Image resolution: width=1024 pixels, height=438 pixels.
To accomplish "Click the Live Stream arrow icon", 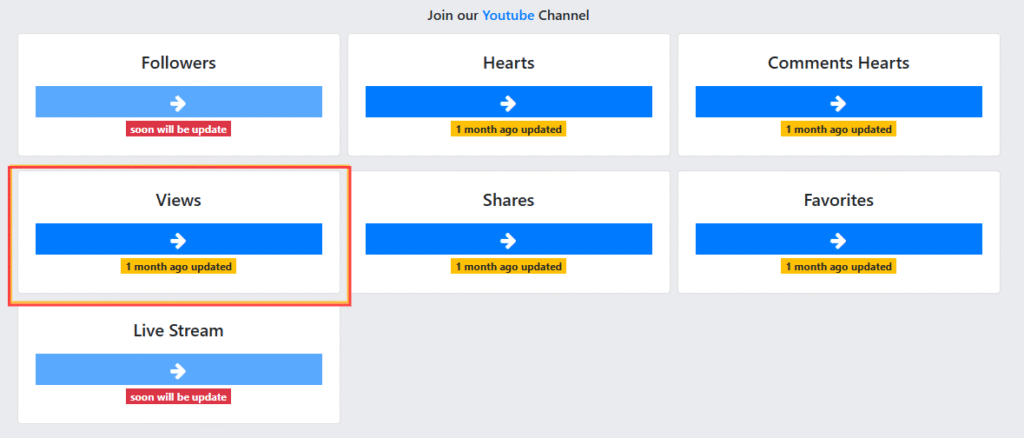I will [178, 370].
